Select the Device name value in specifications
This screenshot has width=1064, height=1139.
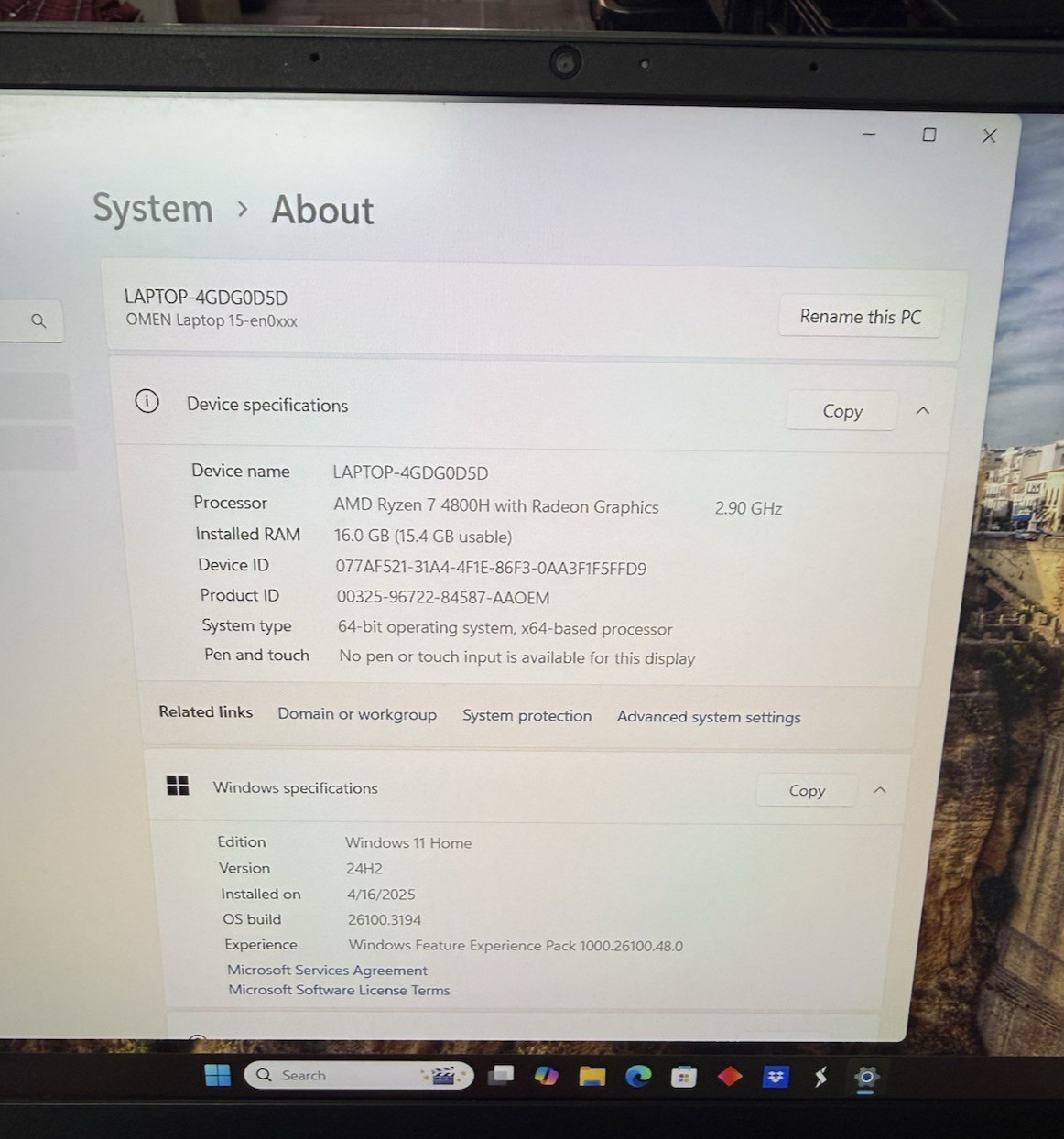(410, 472)
